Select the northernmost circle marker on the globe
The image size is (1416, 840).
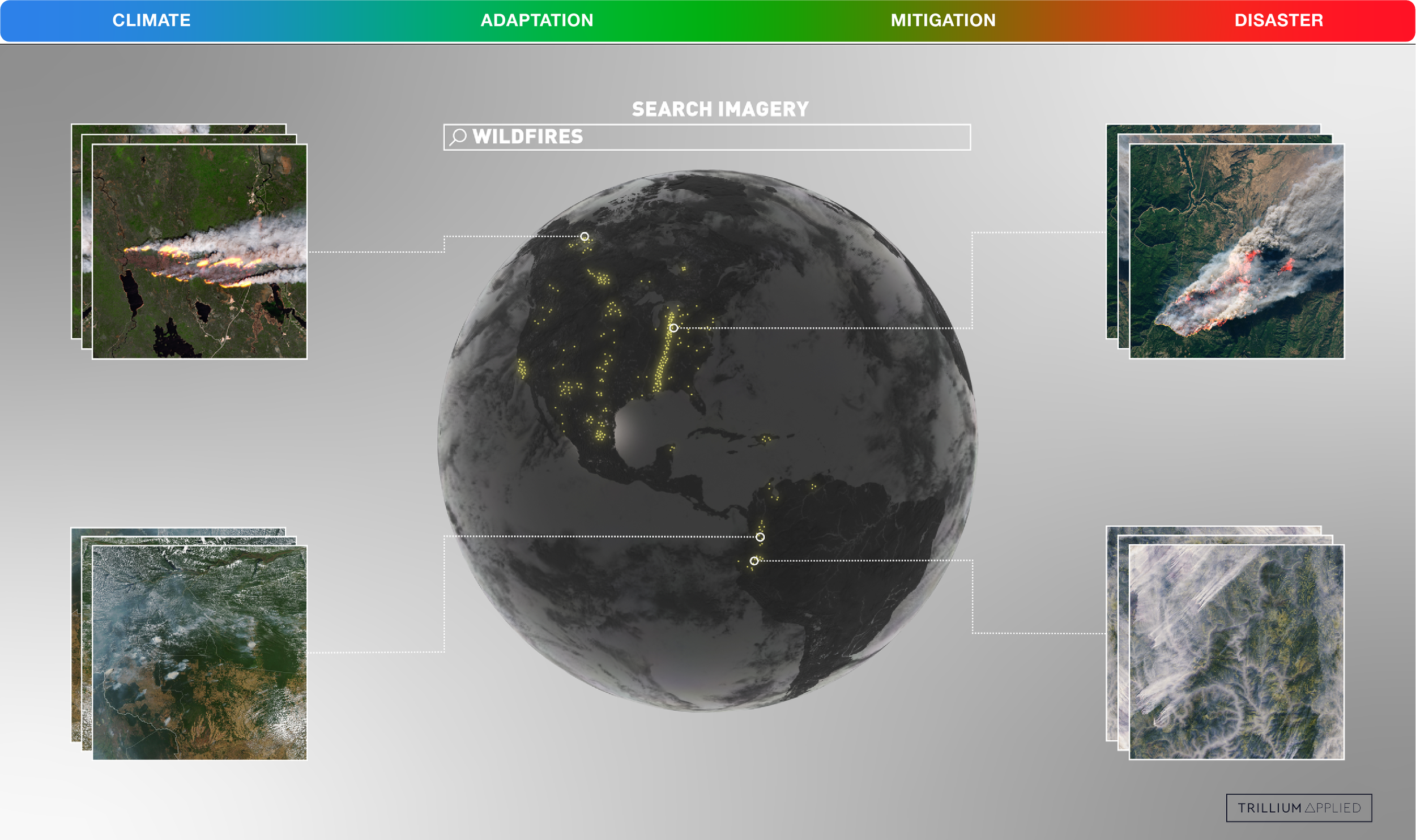tap(585, 236)
